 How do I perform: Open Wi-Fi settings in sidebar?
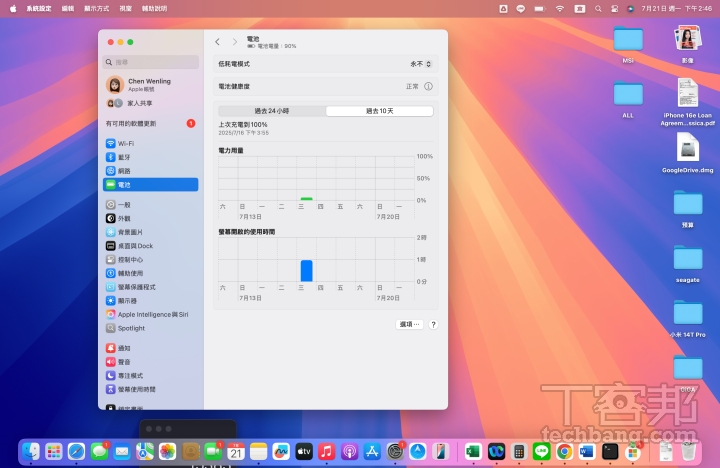tap(151, 143)
